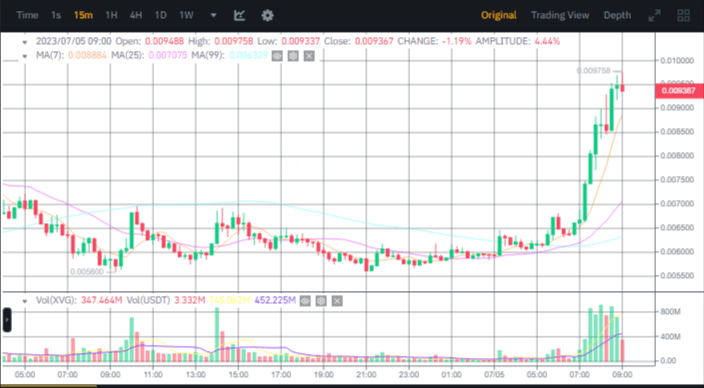Expand chart to fullscreen
This screenshot has height=388, width=704.
point(655,15)
